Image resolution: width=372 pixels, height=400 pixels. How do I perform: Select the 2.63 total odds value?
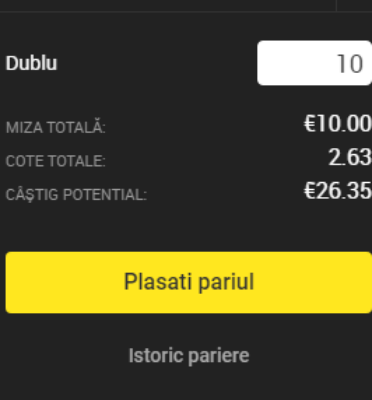tap(350, 157)
